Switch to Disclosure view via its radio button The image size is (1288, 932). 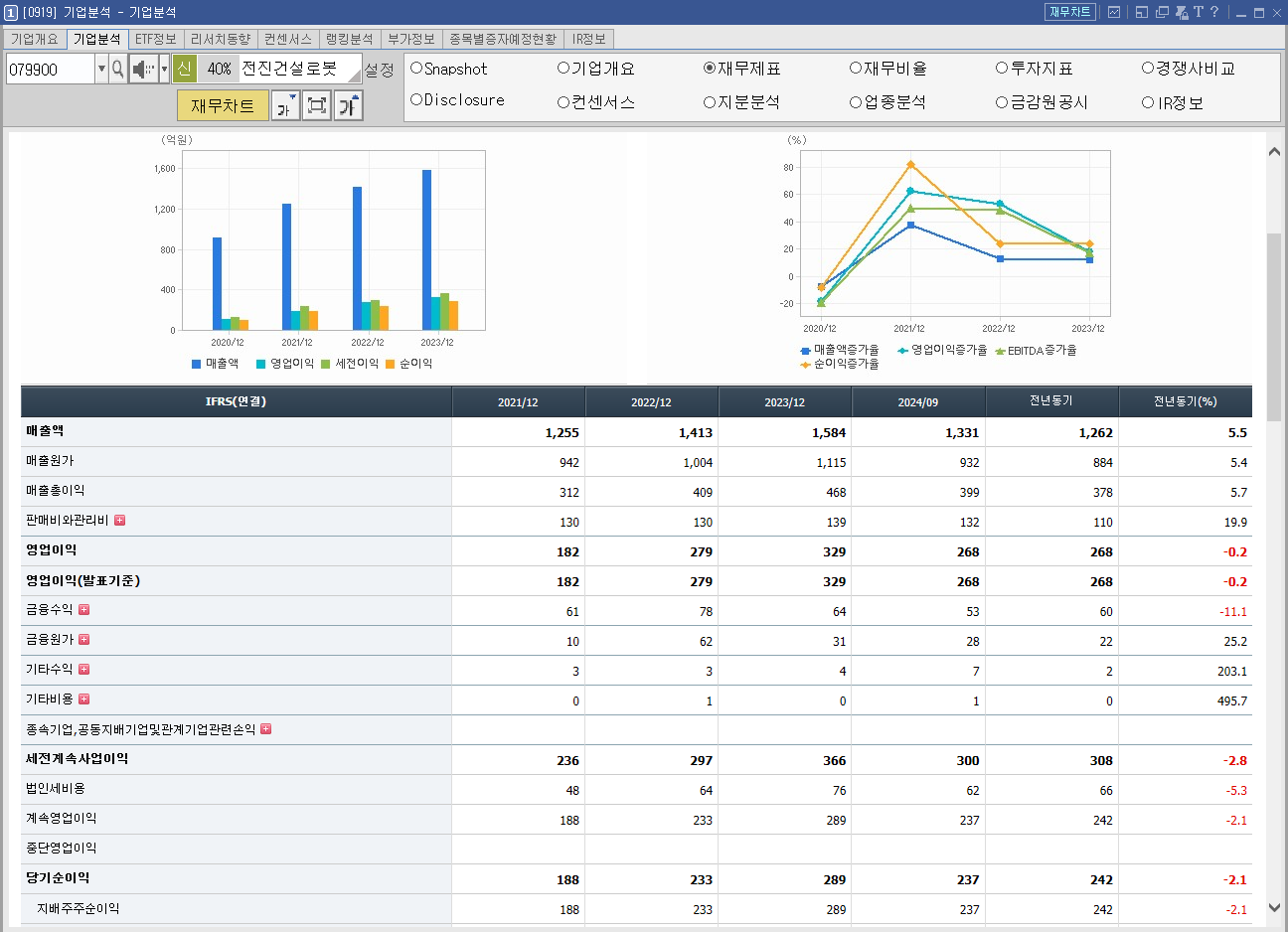pyautogui.click(x=413, y=100)
